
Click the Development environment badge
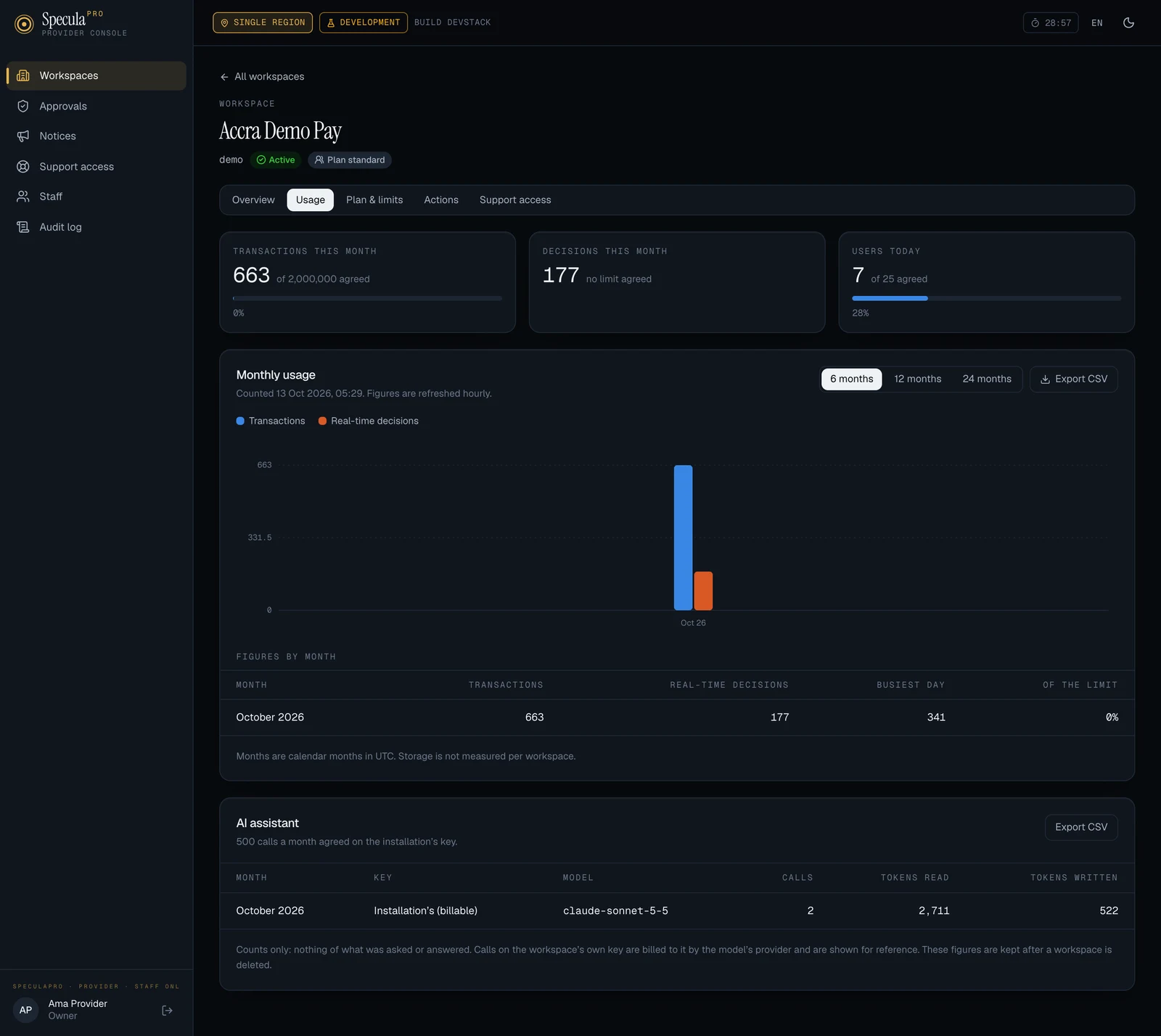[x=363, y=22]
